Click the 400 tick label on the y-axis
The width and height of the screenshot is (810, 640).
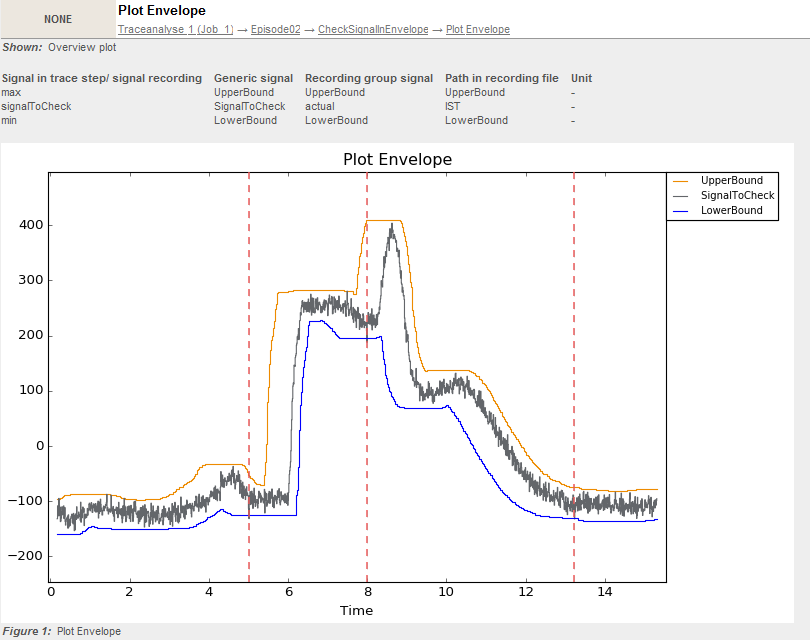[30, 225]
